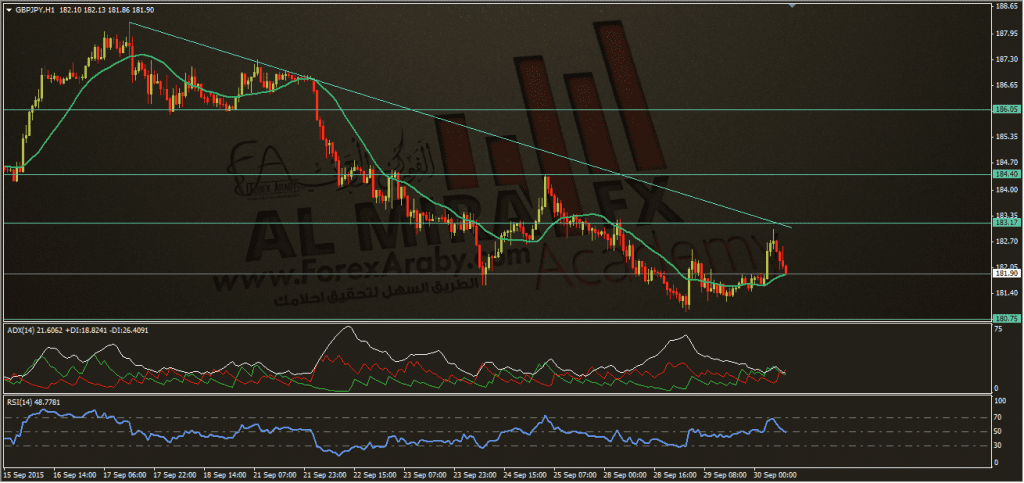Image resolution: width=1024 pixels, height=483 pixels.
Task: Click the 187.95 value on price scale
Action: click(1006, 33)
